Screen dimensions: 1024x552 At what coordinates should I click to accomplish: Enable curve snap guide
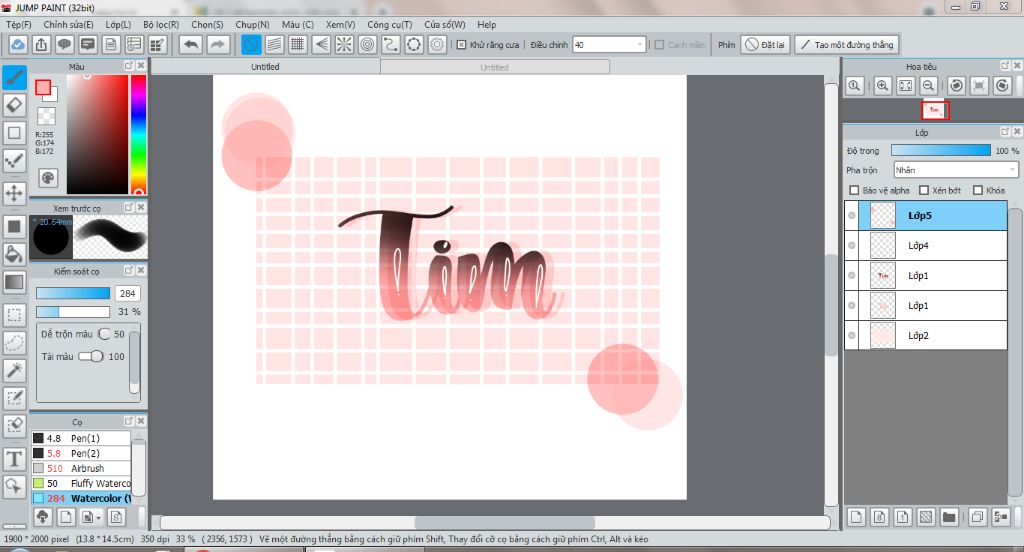391,44
